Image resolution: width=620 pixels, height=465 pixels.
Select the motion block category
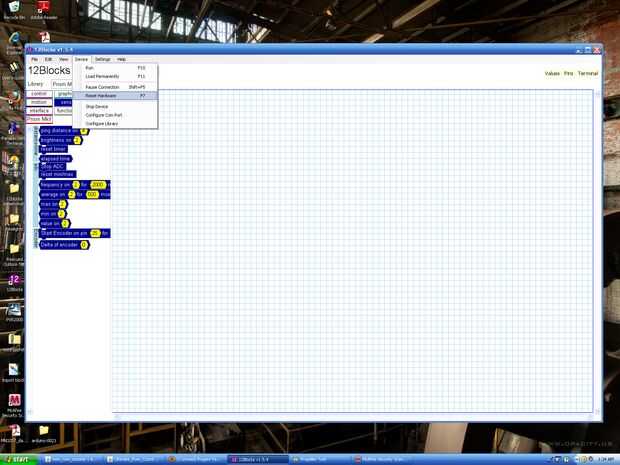39,102
